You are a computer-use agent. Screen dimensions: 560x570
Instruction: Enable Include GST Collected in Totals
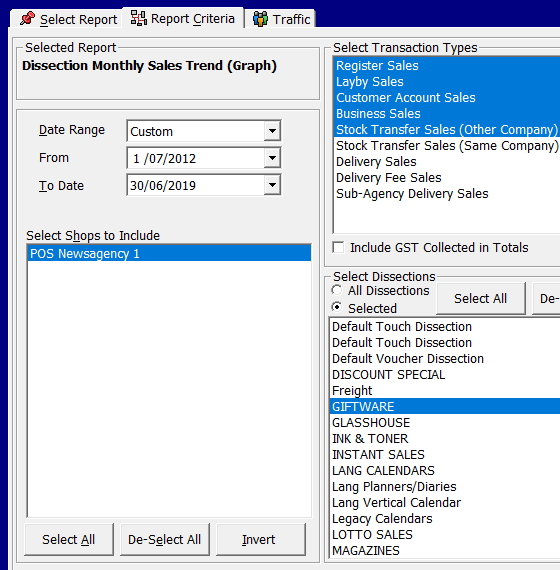click(x=338, y=248)
